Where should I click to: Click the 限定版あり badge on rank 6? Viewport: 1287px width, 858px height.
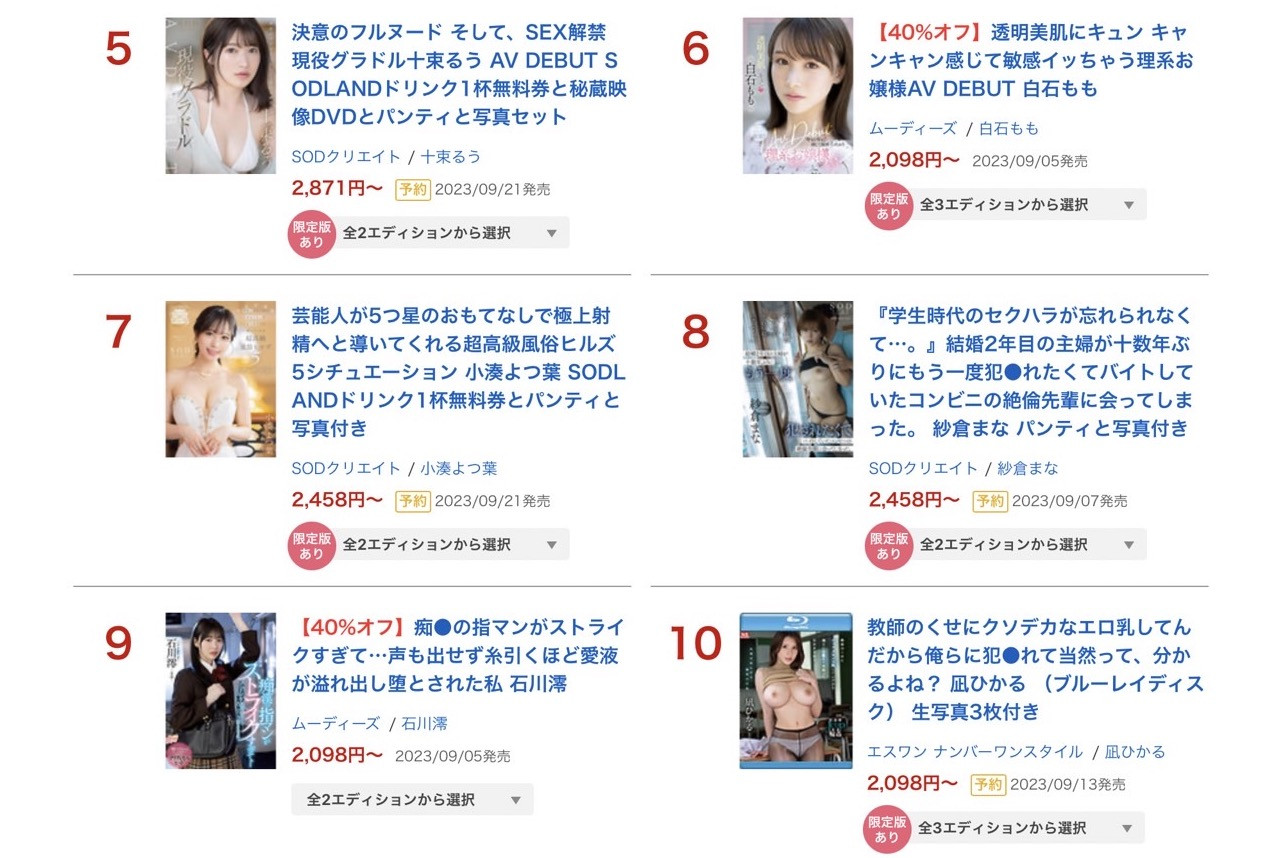(x=888, y=206)
